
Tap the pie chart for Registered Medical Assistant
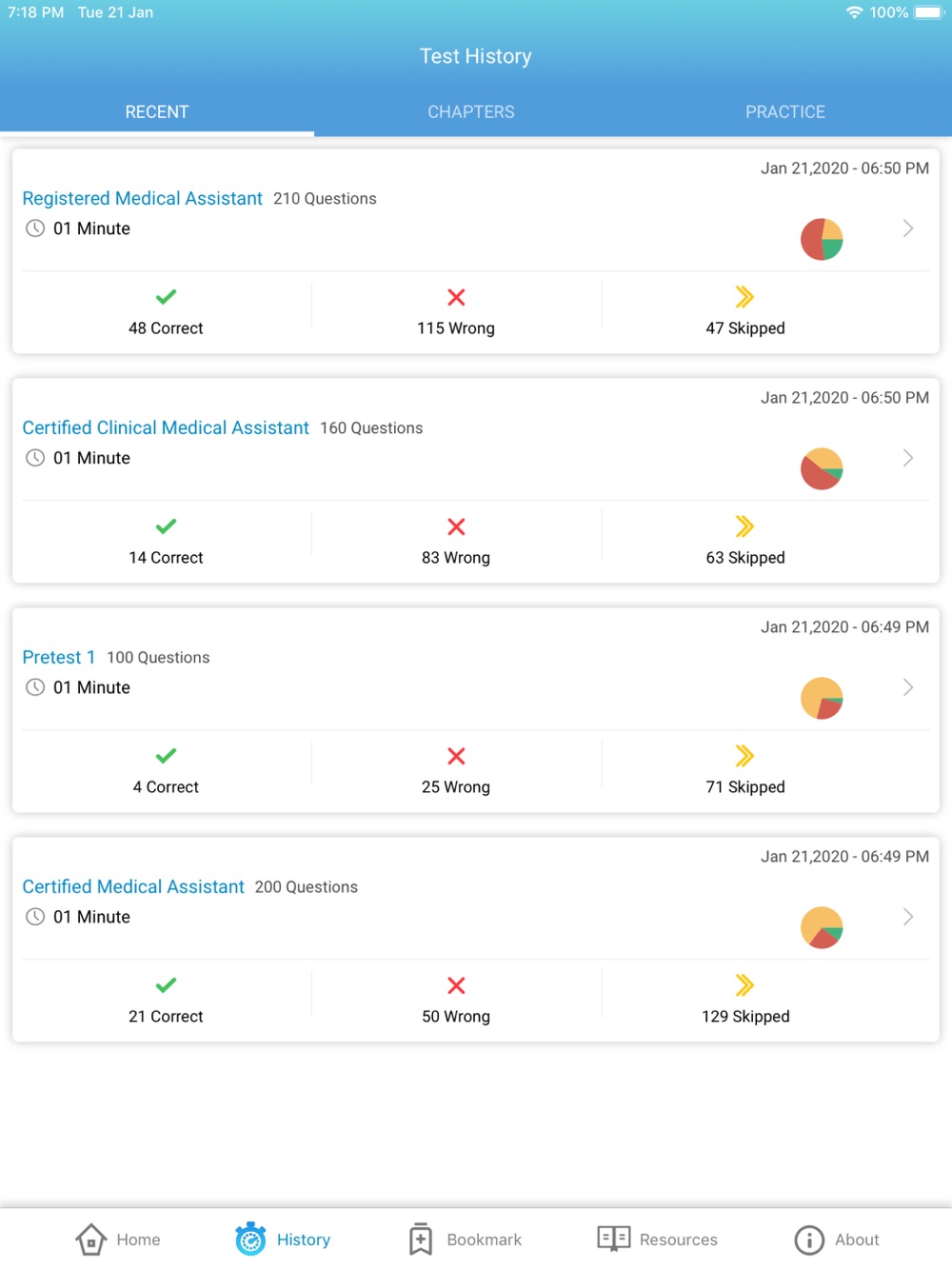click(822, 239)
